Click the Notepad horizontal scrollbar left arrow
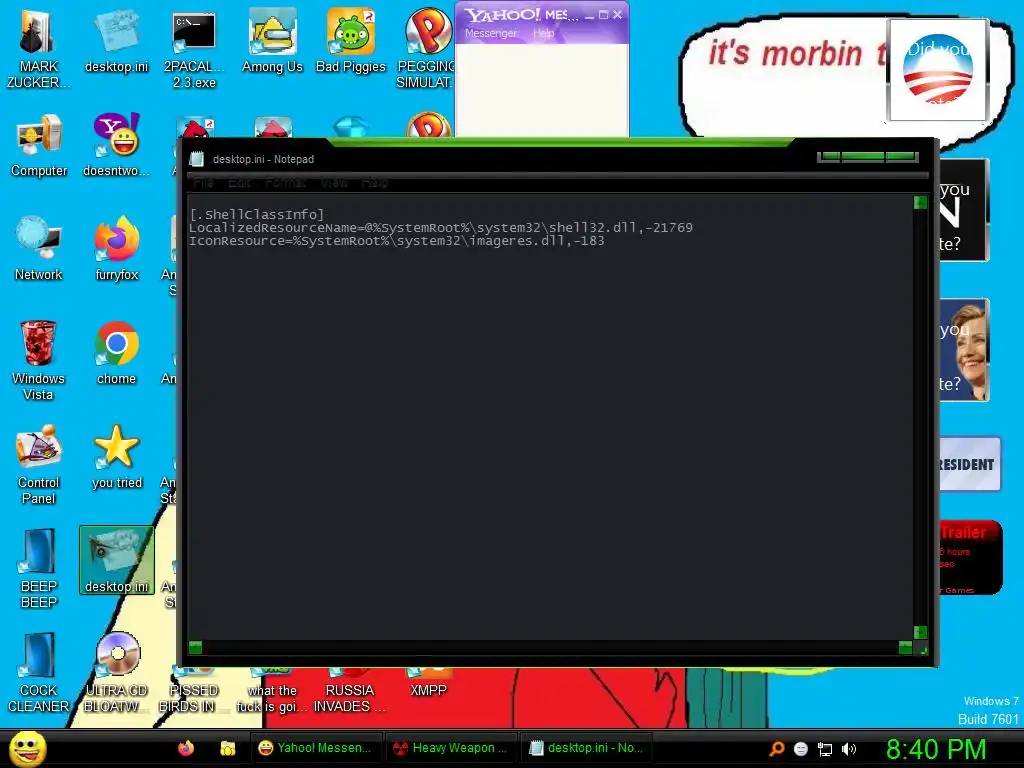1024x768 pixels. tap(195, 647)
